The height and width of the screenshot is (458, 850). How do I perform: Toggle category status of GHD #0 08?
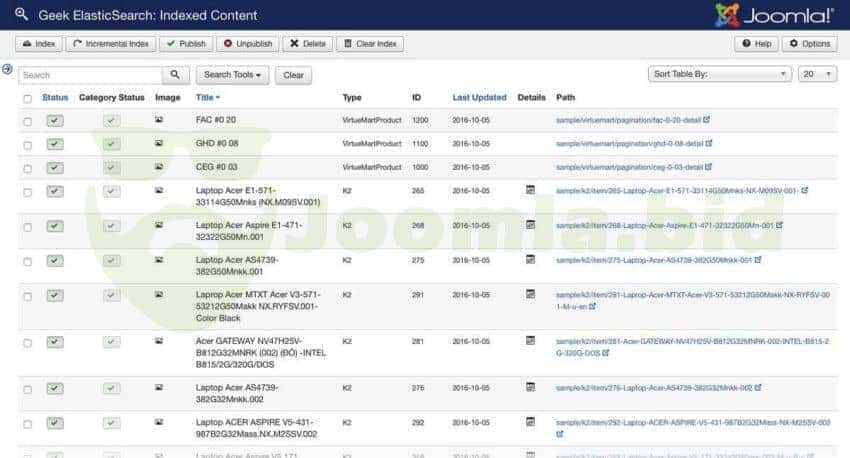(x=112, y=144)
